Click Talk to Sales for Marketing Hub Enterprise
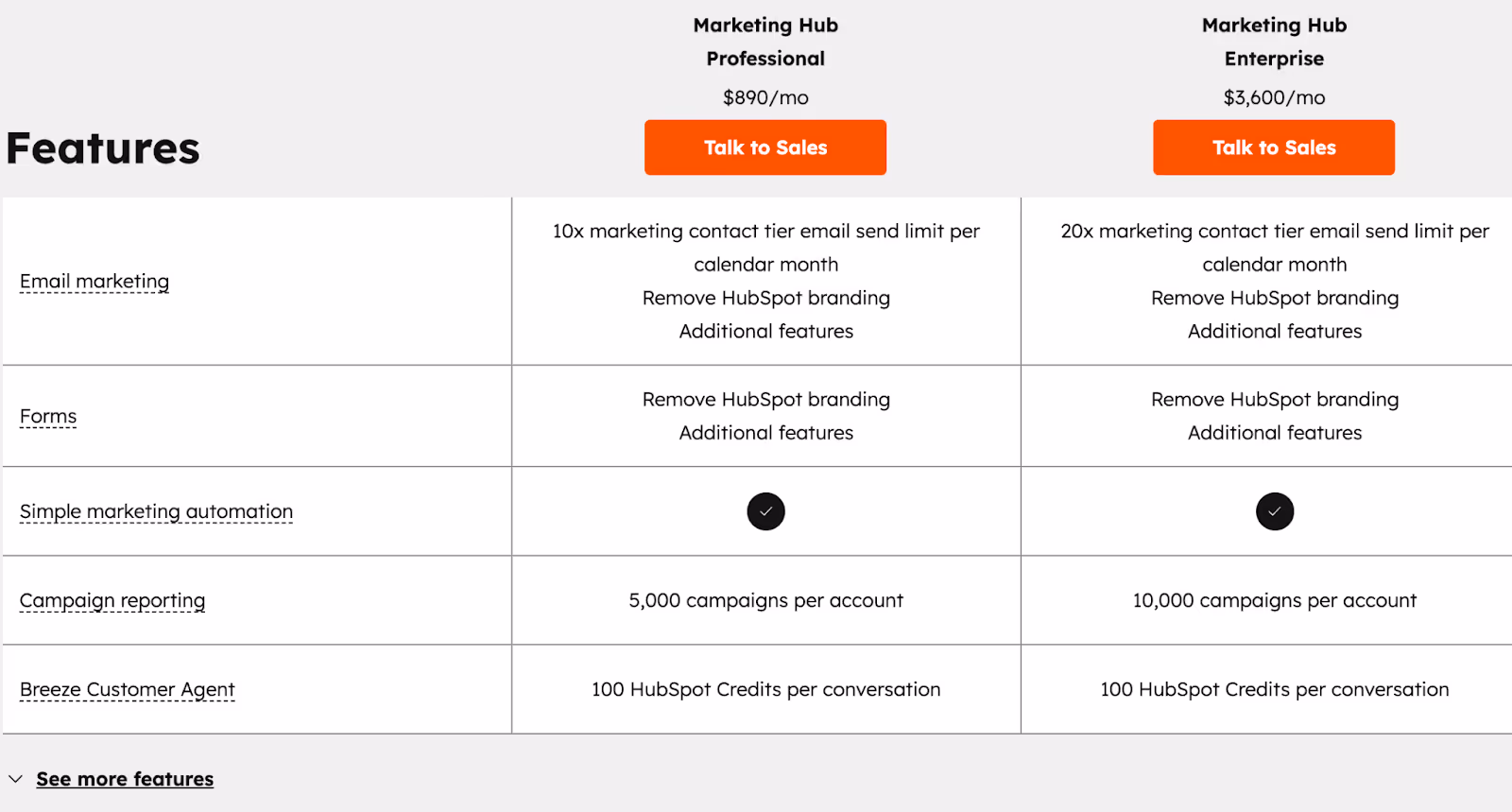The width and height of the screenshot is (1512, 812). (x=1273, y=147)
